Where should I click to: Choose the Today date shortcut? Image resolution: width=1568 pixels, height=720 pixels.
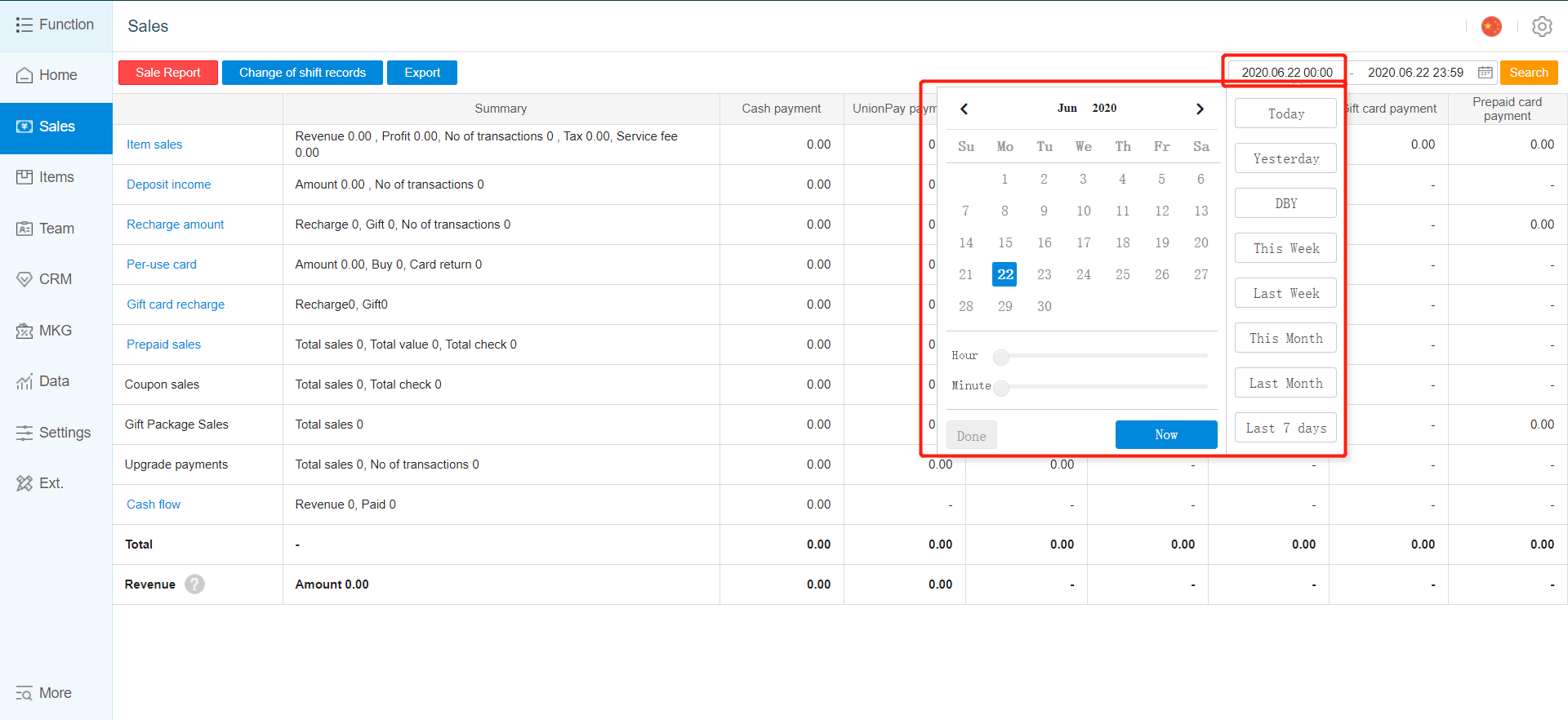click(1286, 113)
